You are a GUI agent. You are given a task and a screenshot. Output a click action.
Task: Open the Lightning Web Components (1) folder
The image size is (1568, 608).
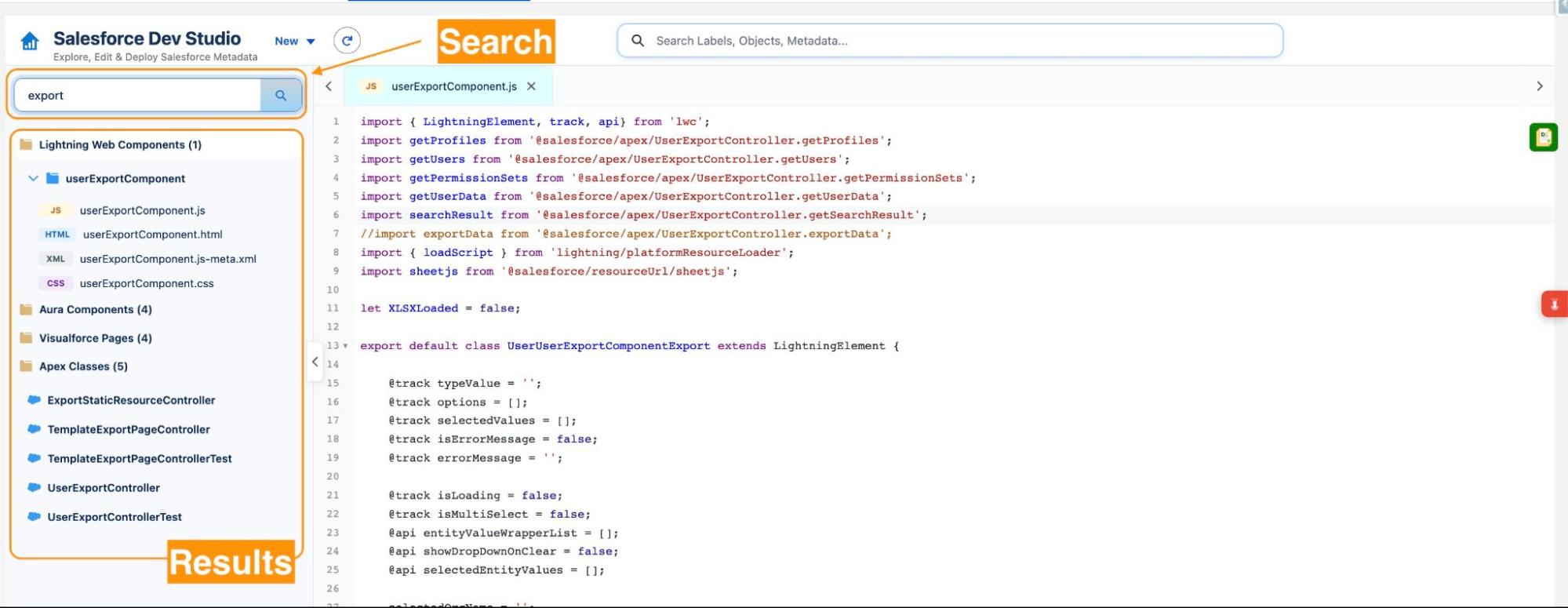point(120,144)
